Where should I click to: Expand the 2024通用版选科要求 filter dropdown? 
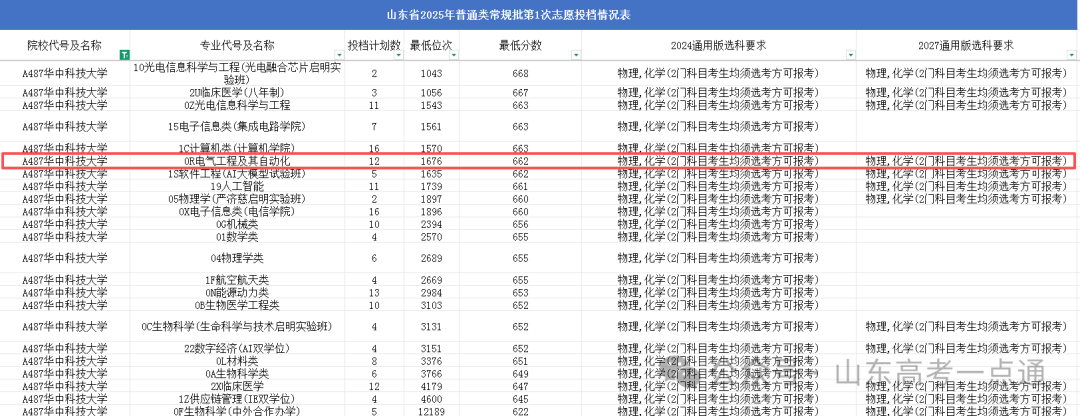(851, 54)
